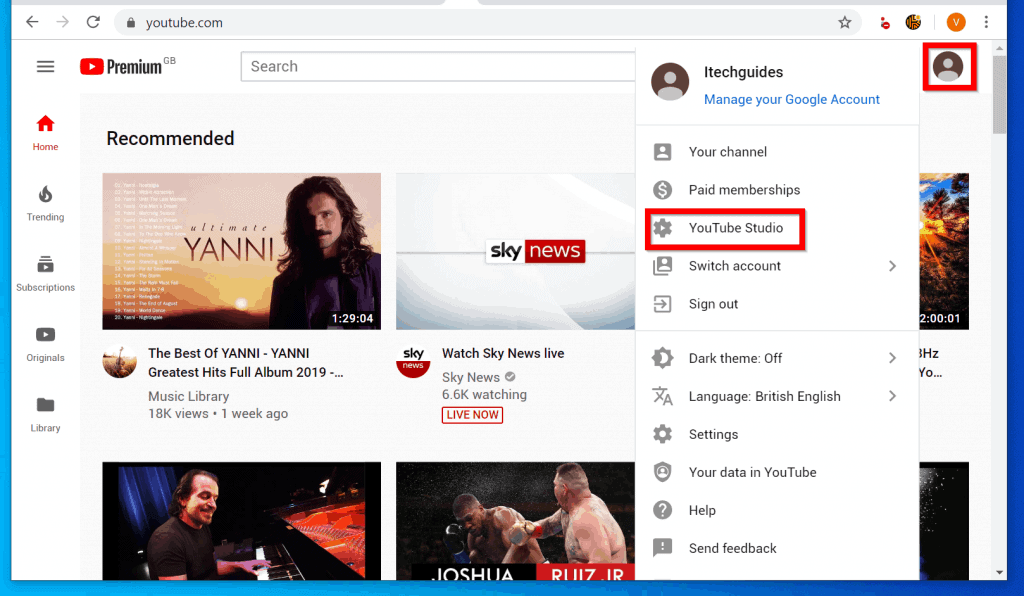Image resolution: width=1024 pixels, height=596 pixels.
Task: Open Originals from sidebar
Action: click(45, 344)
